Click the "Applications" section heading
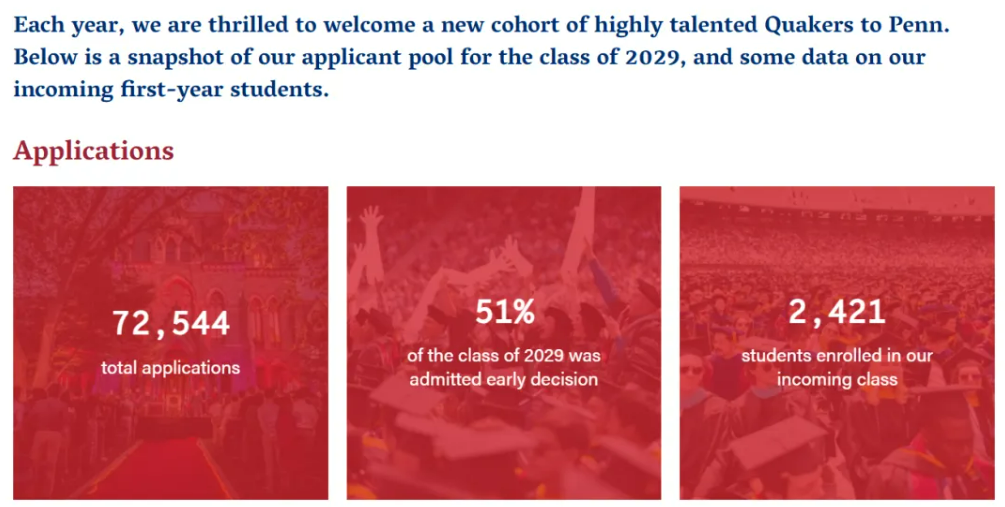Image resolution: width=1005 pixels, height=507 pixels. click(x=94, y=151)
